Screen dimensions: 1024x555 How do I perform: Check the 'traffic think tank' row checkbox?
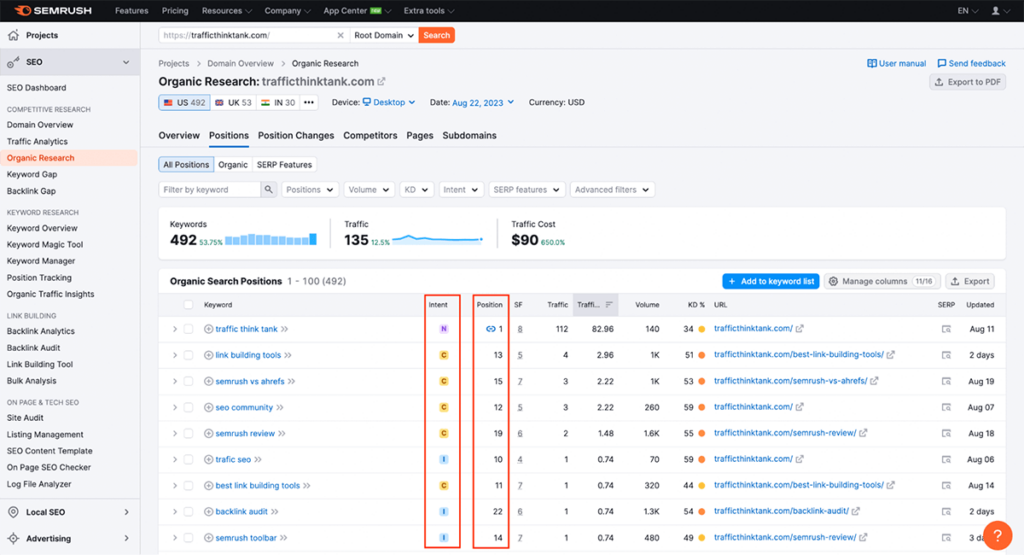pyautogui.click(x=188, y=329)
